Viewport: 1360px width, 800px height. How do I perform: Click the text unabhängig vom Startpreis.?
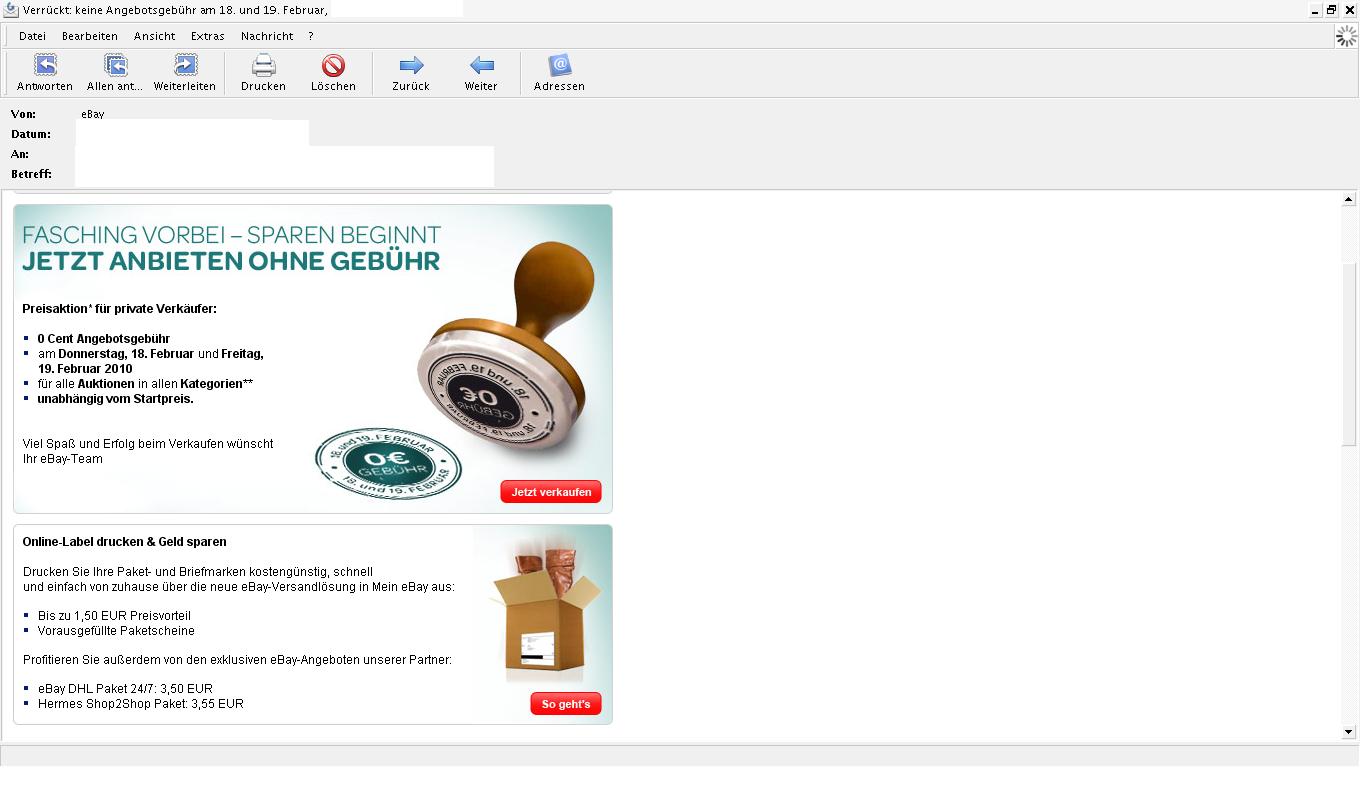pyautogui.click(x=115, y=399)
